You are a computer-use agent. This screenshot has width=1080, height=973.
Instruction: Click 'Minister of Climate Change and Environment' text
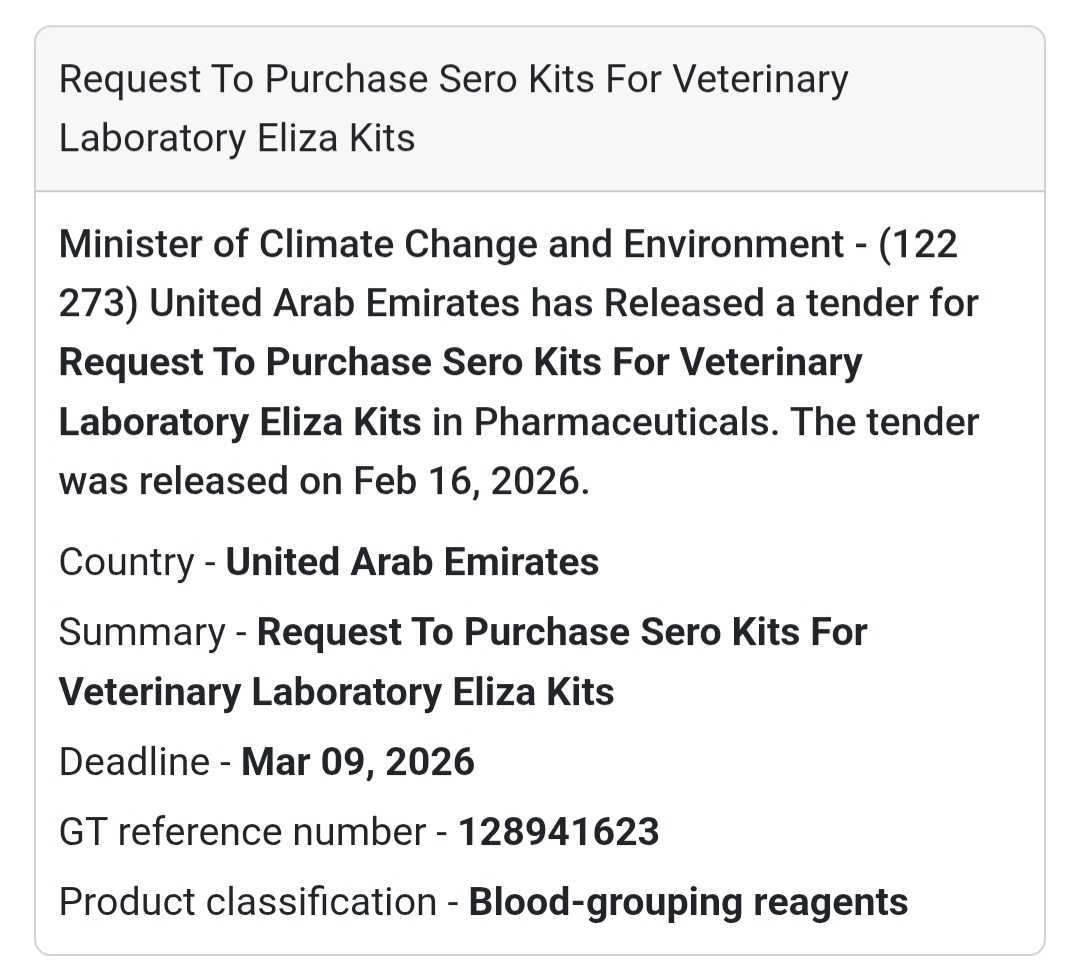451,244
